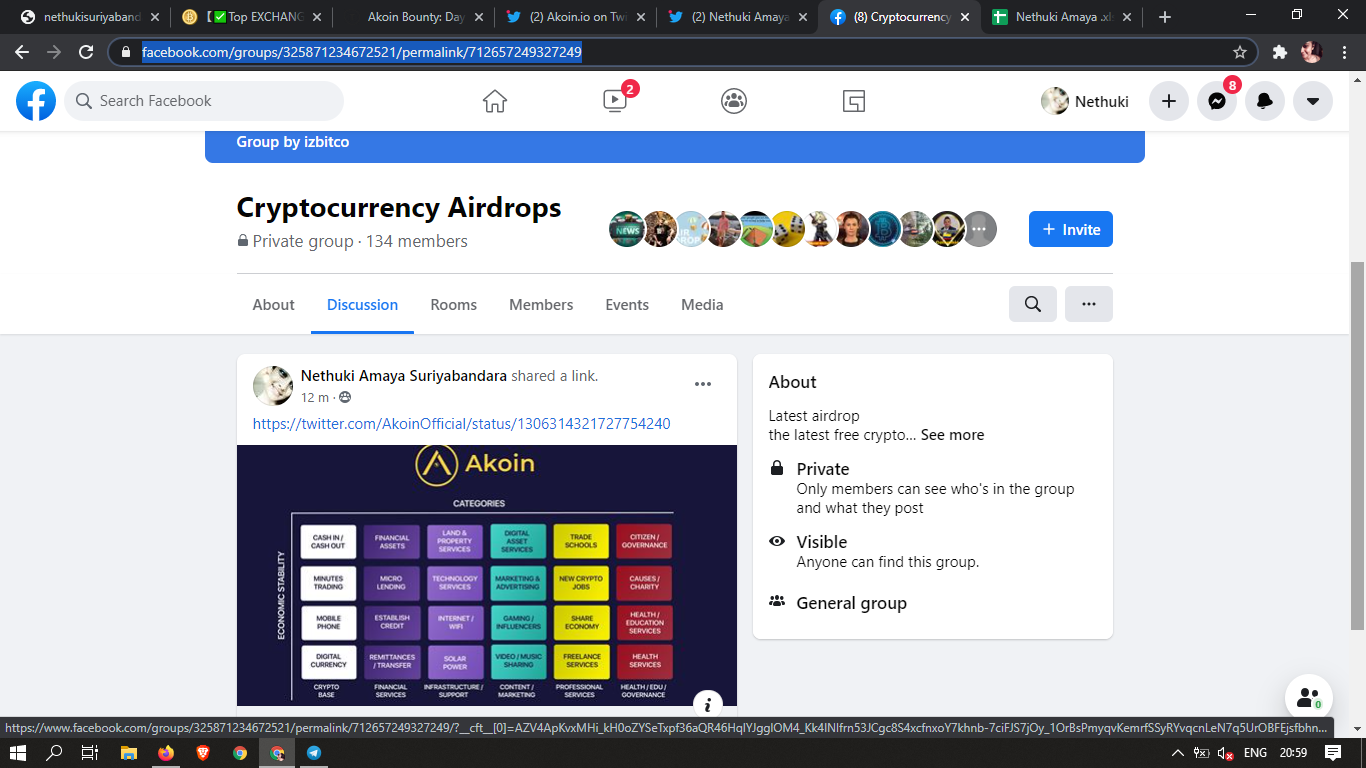
Task: Open the Groups icon in top navigation
Action: point(734,101)
